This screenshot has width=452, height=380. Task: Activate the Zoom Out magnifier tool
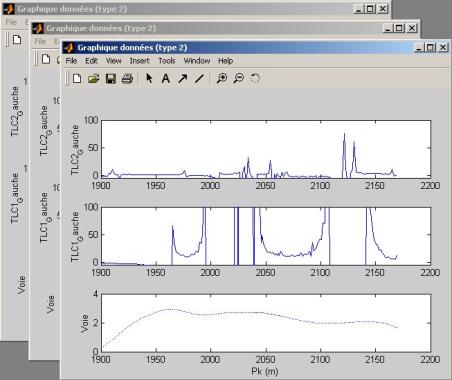click(x=239, y=79)
